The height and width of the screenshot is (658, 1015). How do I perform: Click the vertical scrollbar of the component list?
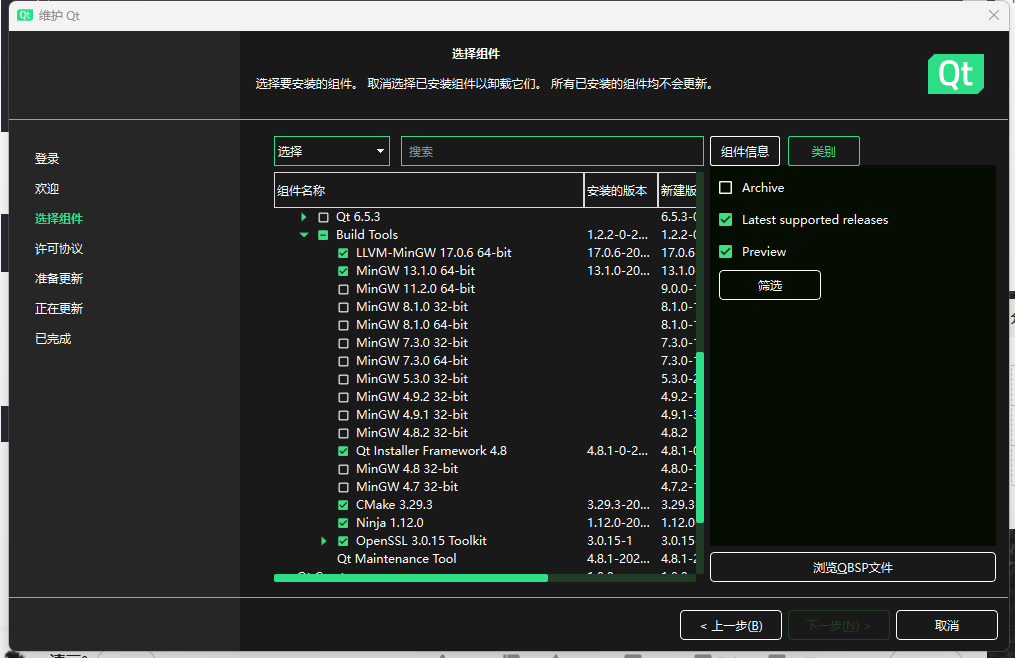(700, 437)
